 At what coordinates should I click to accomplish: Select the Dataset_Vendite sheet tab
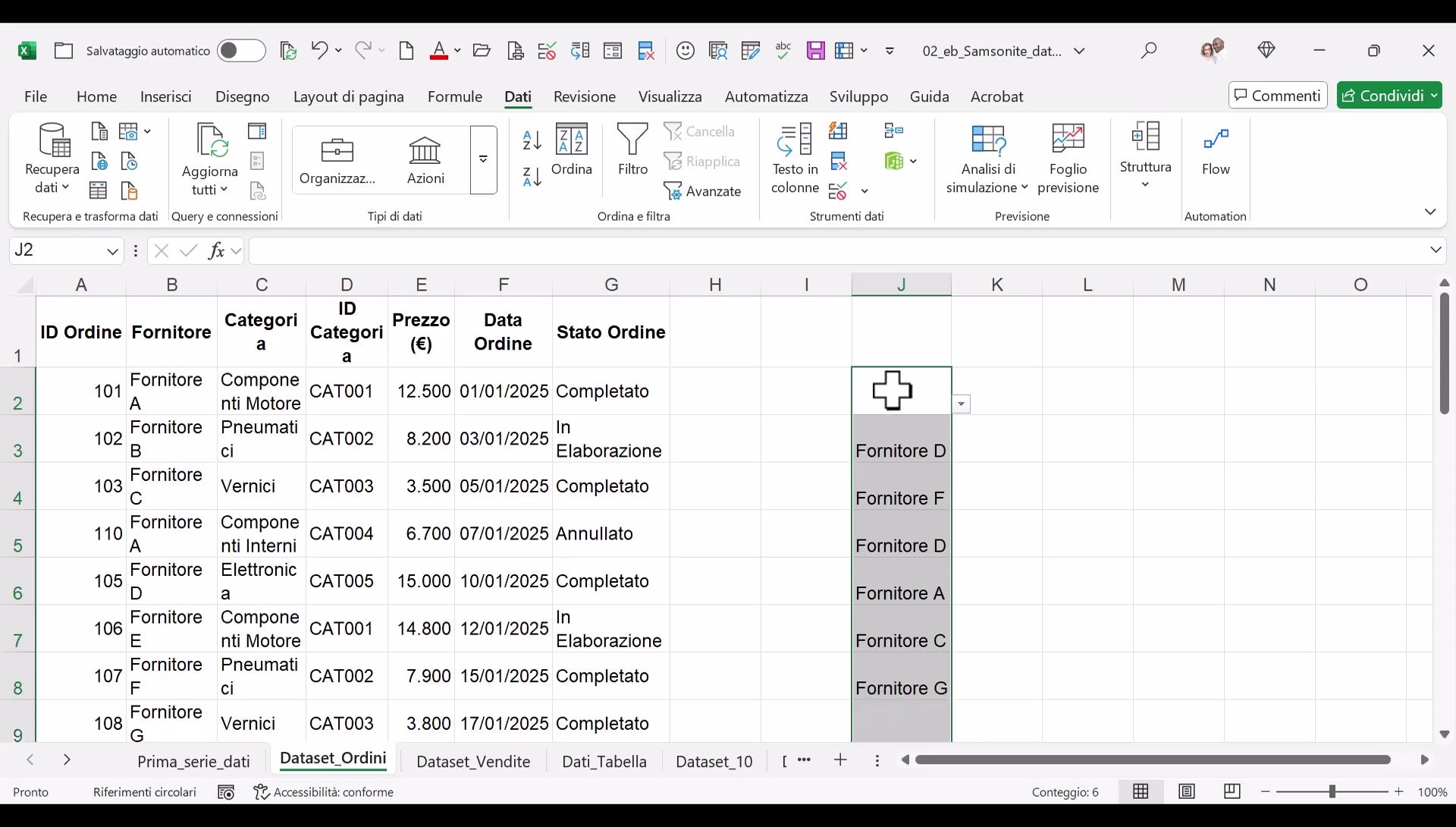click(x=473, y=761)
